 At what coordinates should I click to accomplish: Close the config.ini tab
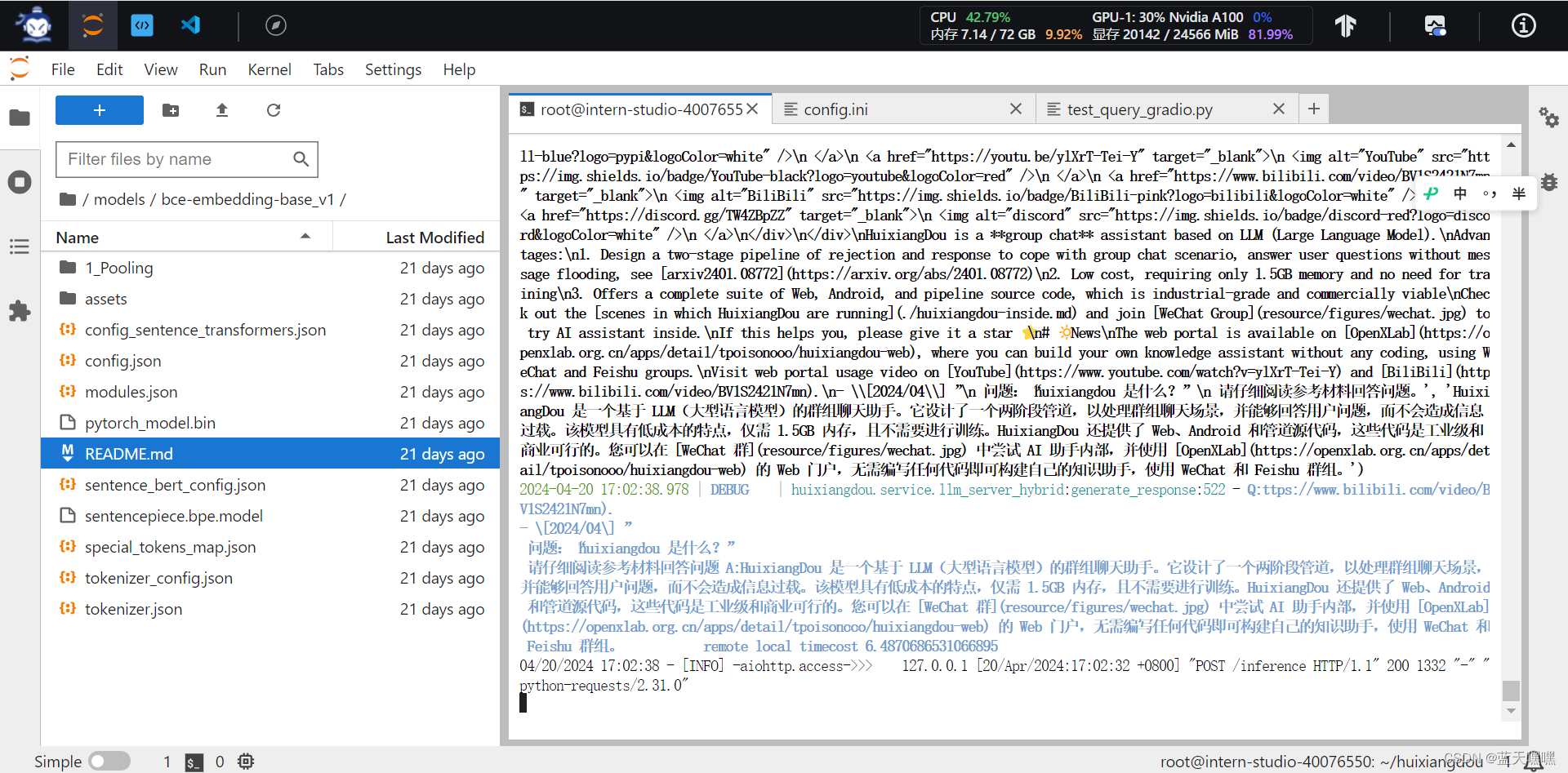coord(1016,109)
